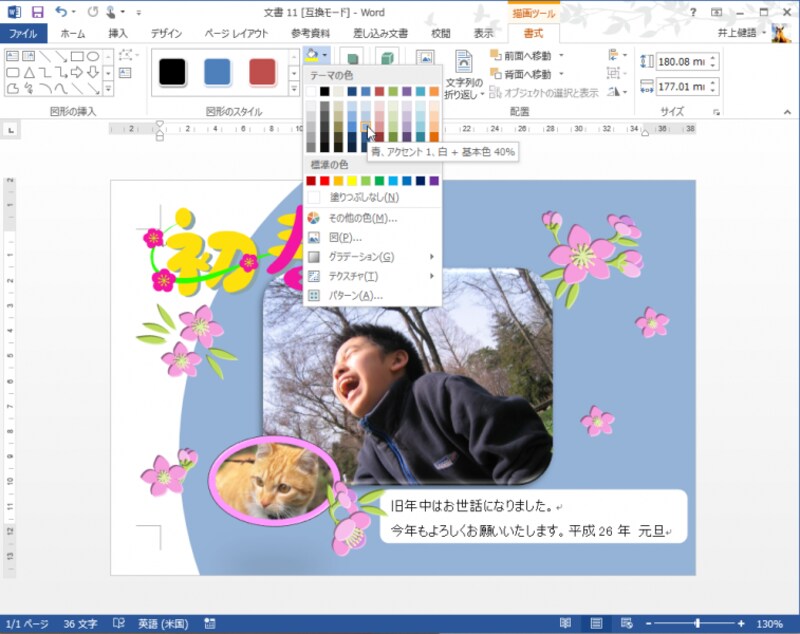Switch to read mode view icon
This screenshot has height=634, width=800.
(x=565, y=623)
